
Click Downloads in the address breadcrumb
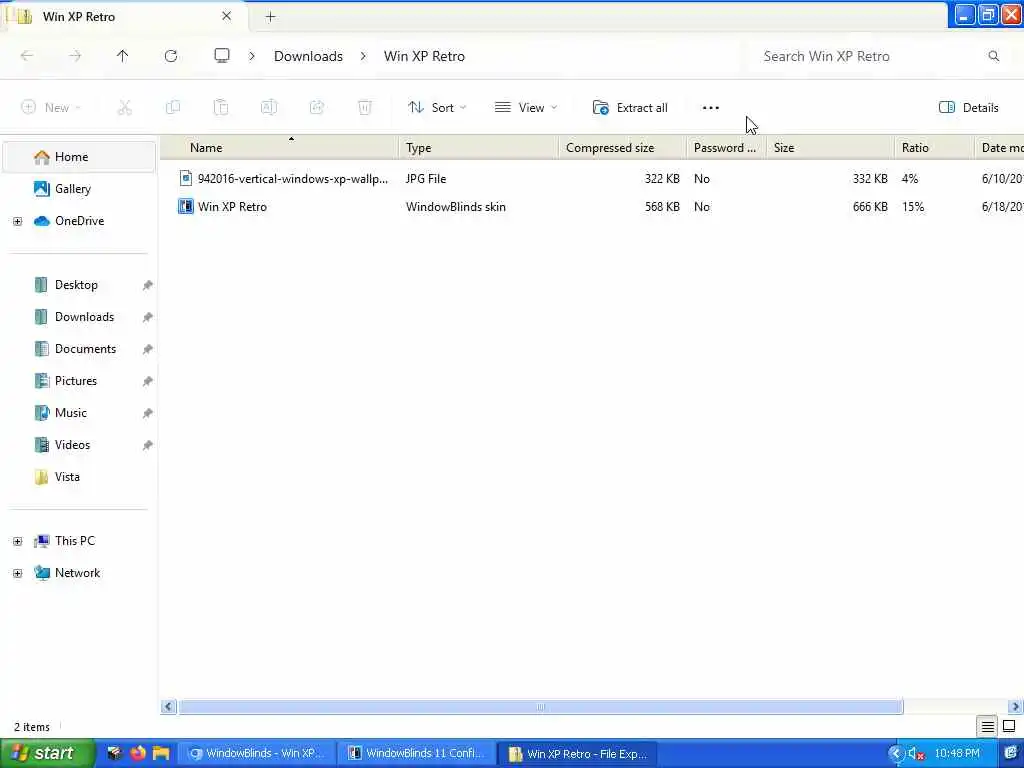tap(308, 56)
